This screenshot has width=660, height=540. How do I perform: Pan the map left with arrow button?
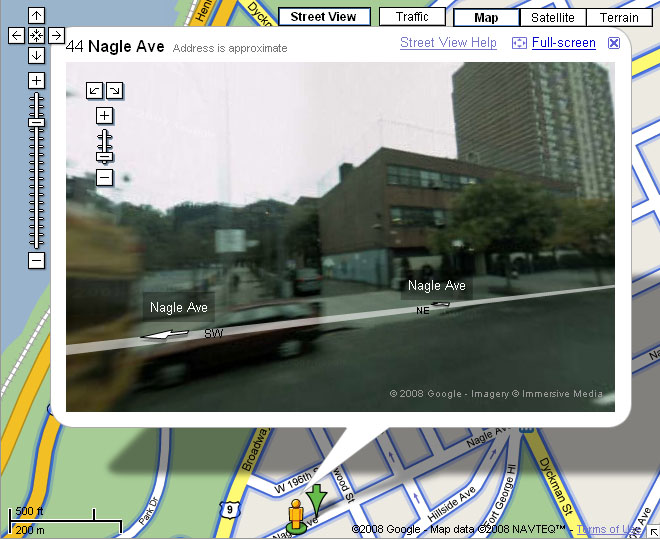[16, 35]
